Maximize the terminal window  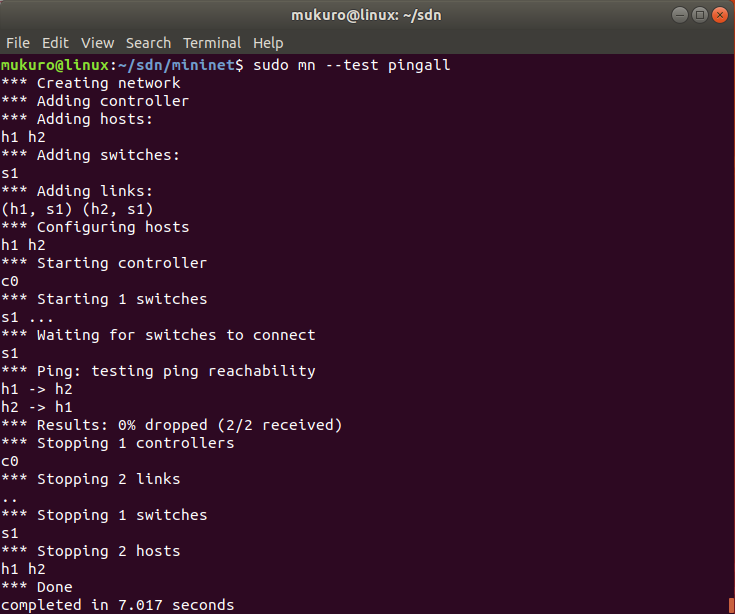699,15
